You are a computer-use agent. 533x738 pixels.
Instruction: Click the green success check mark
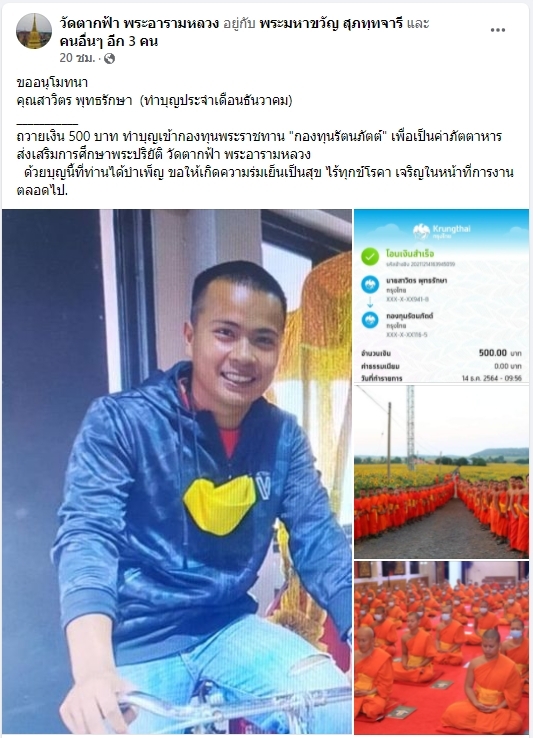click(x=370, y=257)
